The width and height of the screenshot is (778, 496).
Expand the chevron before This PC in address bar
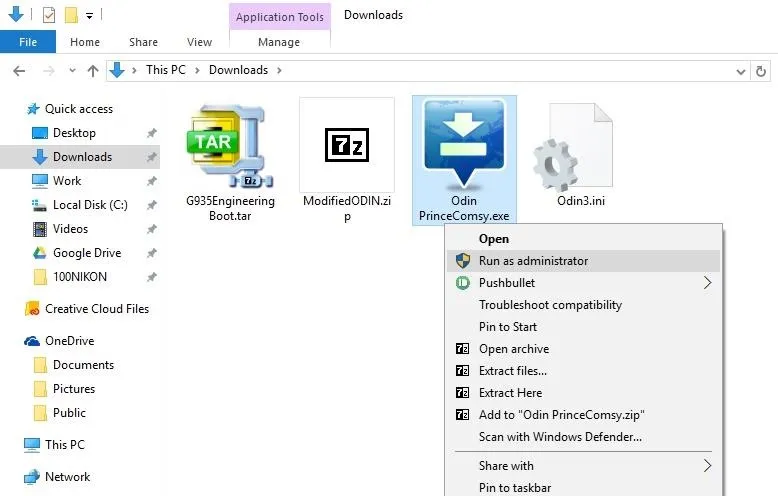click(x=134, y=70)
